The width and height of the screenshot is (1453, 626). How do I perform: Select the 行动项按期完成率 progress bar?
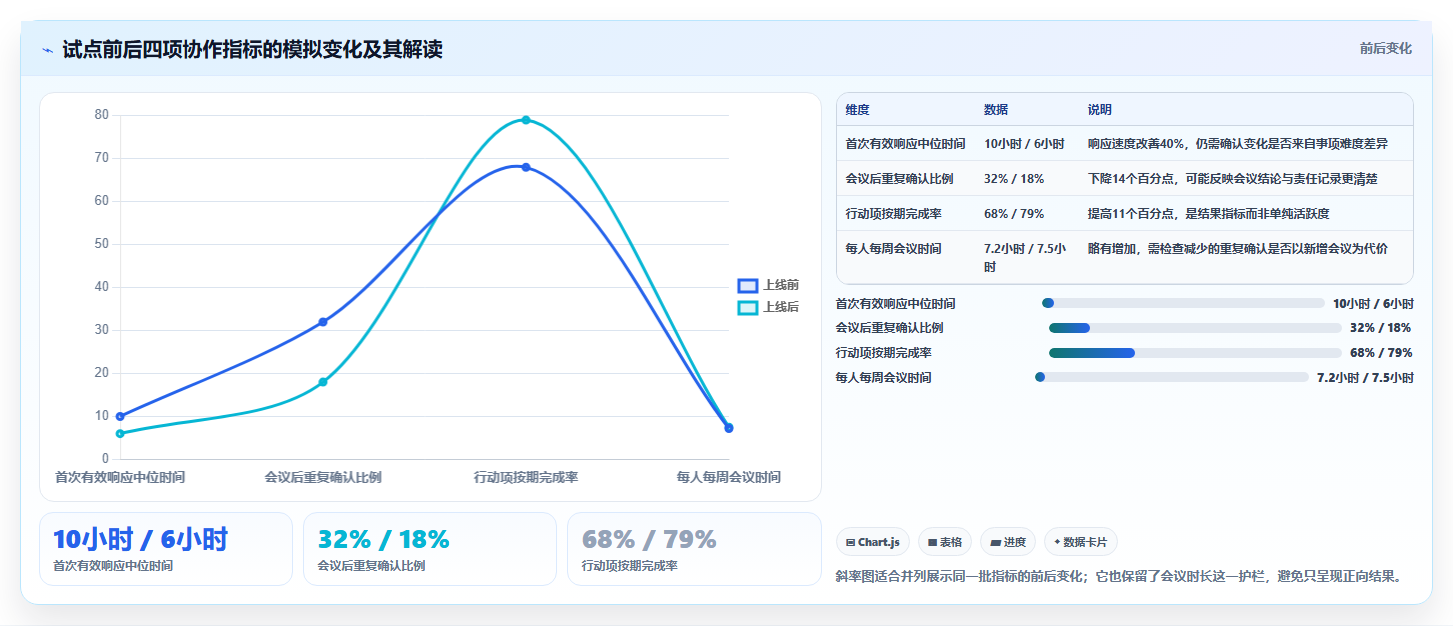1195,353
